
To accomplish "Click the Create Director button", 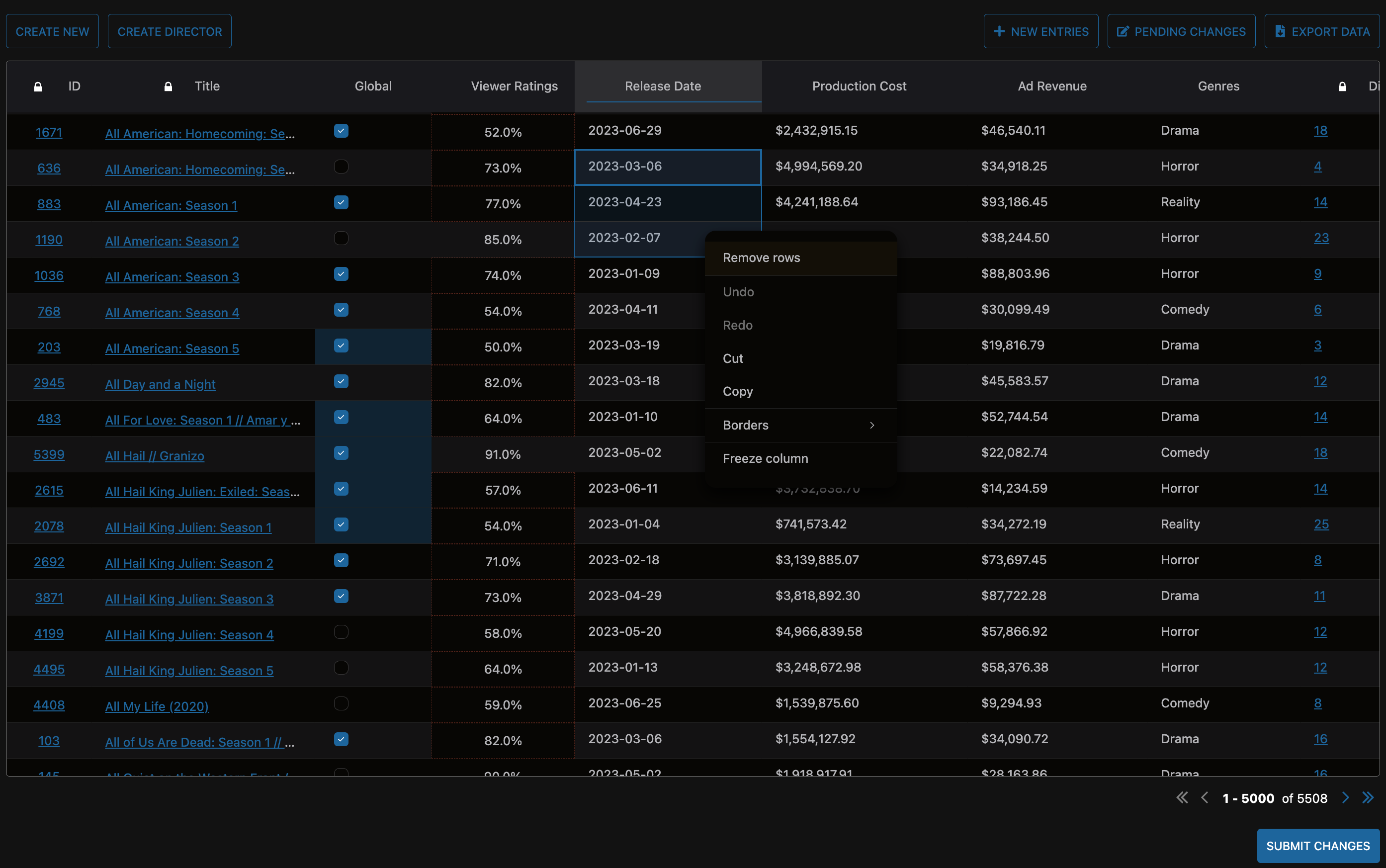I will [170, 32].
